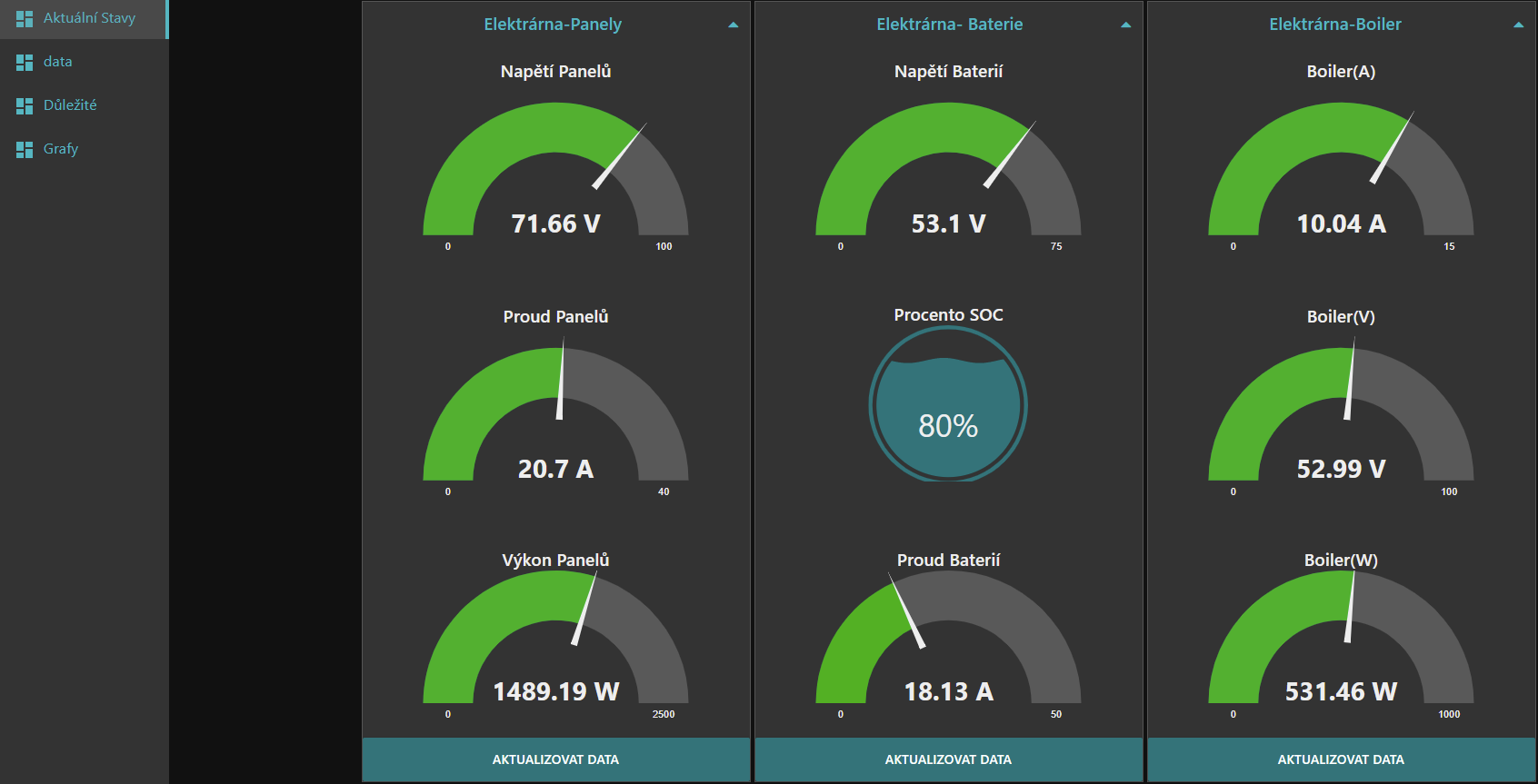Click Aktualizovat Data under Elektrárna-Boiler

(x=1341, y=759)
